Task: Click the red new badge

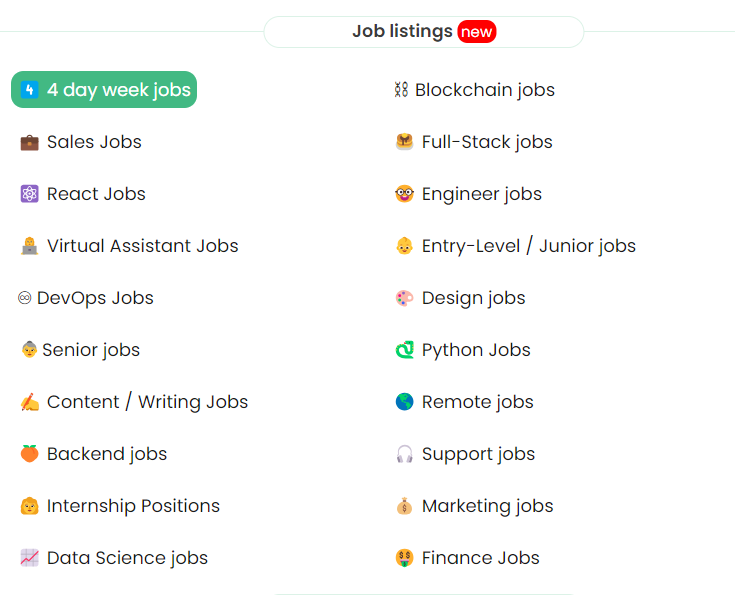Action: tap(477, 32)
